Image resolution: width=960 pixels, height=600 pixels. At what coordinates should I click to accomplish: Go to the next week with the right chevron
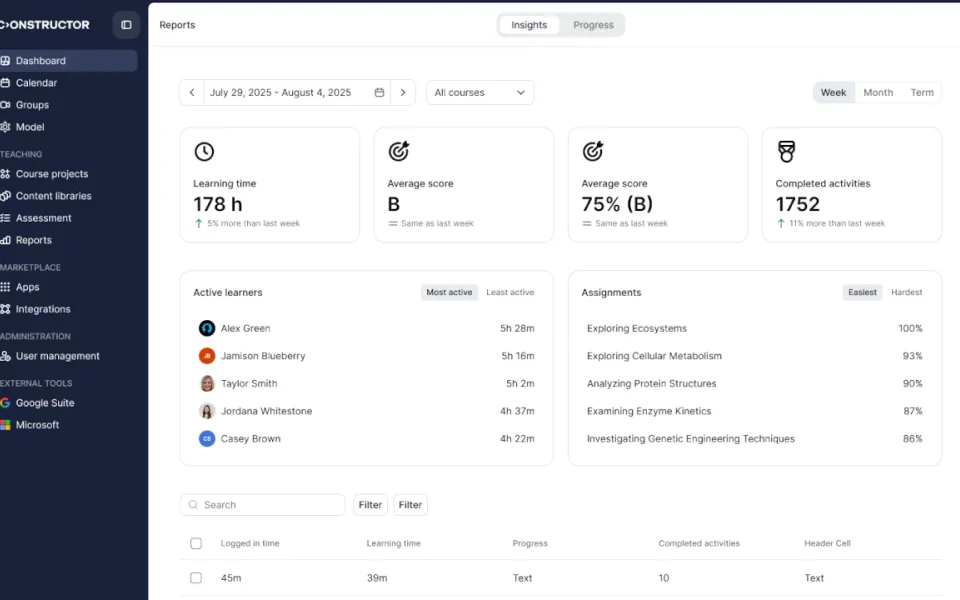[403, 92]
